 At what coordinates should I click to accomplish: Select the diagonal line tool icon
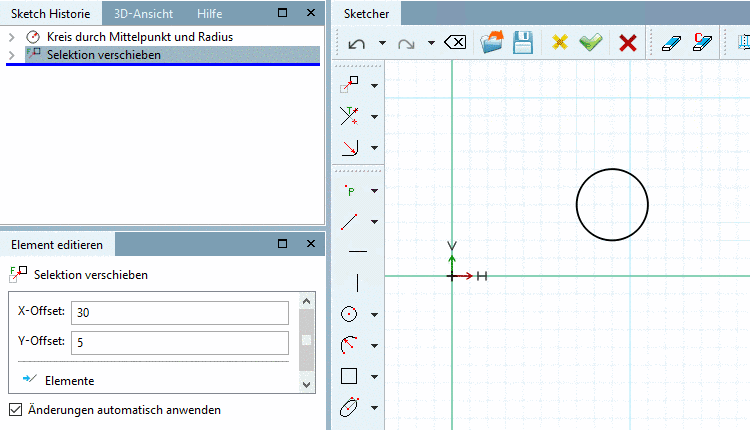coord(349,222)
